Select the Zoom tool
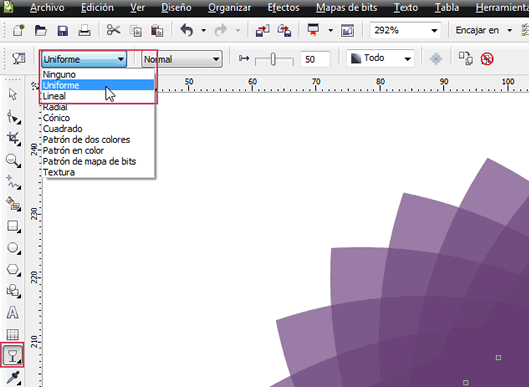This screenshot has height=387, width=529. click(13, 160)
